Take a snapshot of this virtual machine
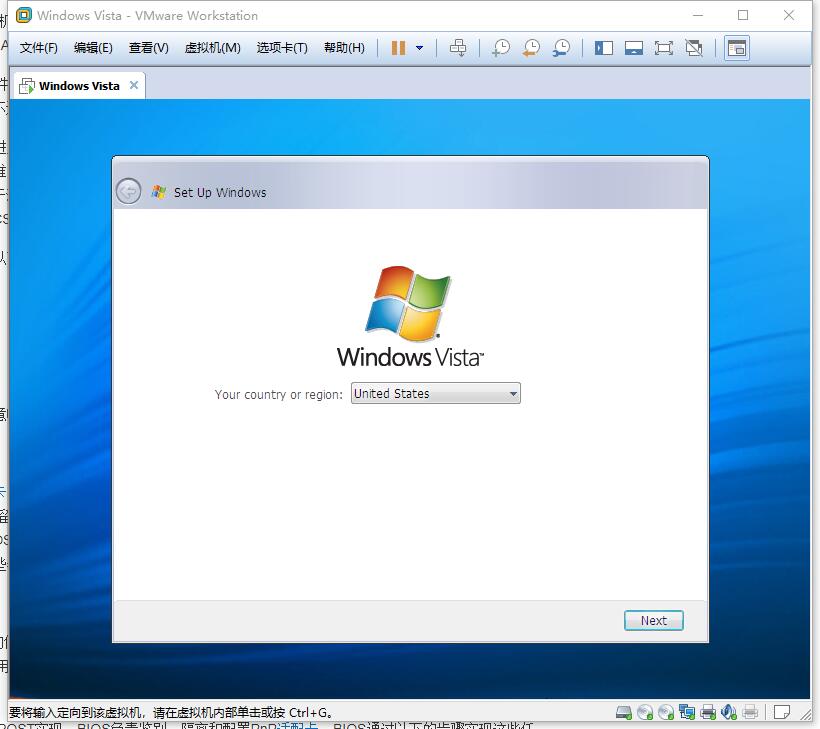The width and height of the screenshot is (820, 729). pyautogui.click(x=501, y=48)
